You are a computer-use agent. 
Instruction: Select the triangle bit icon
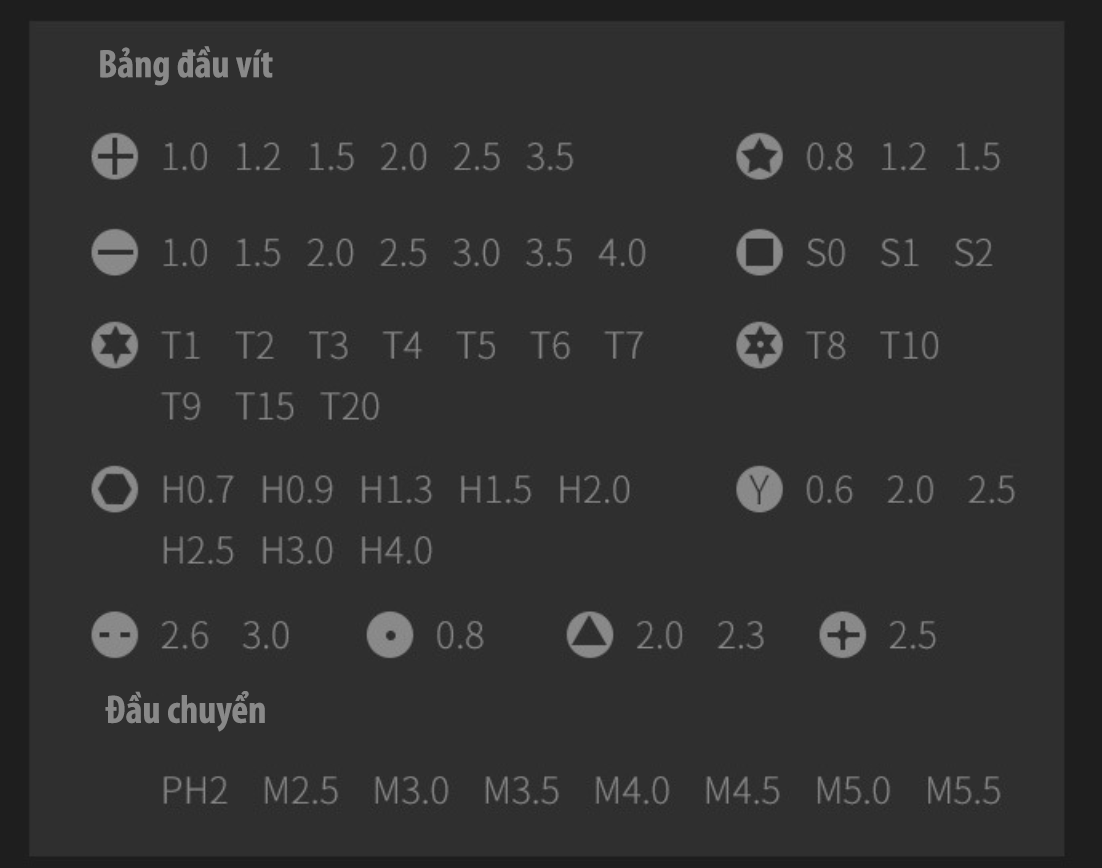pyautogui.click(x=590, y=635)
